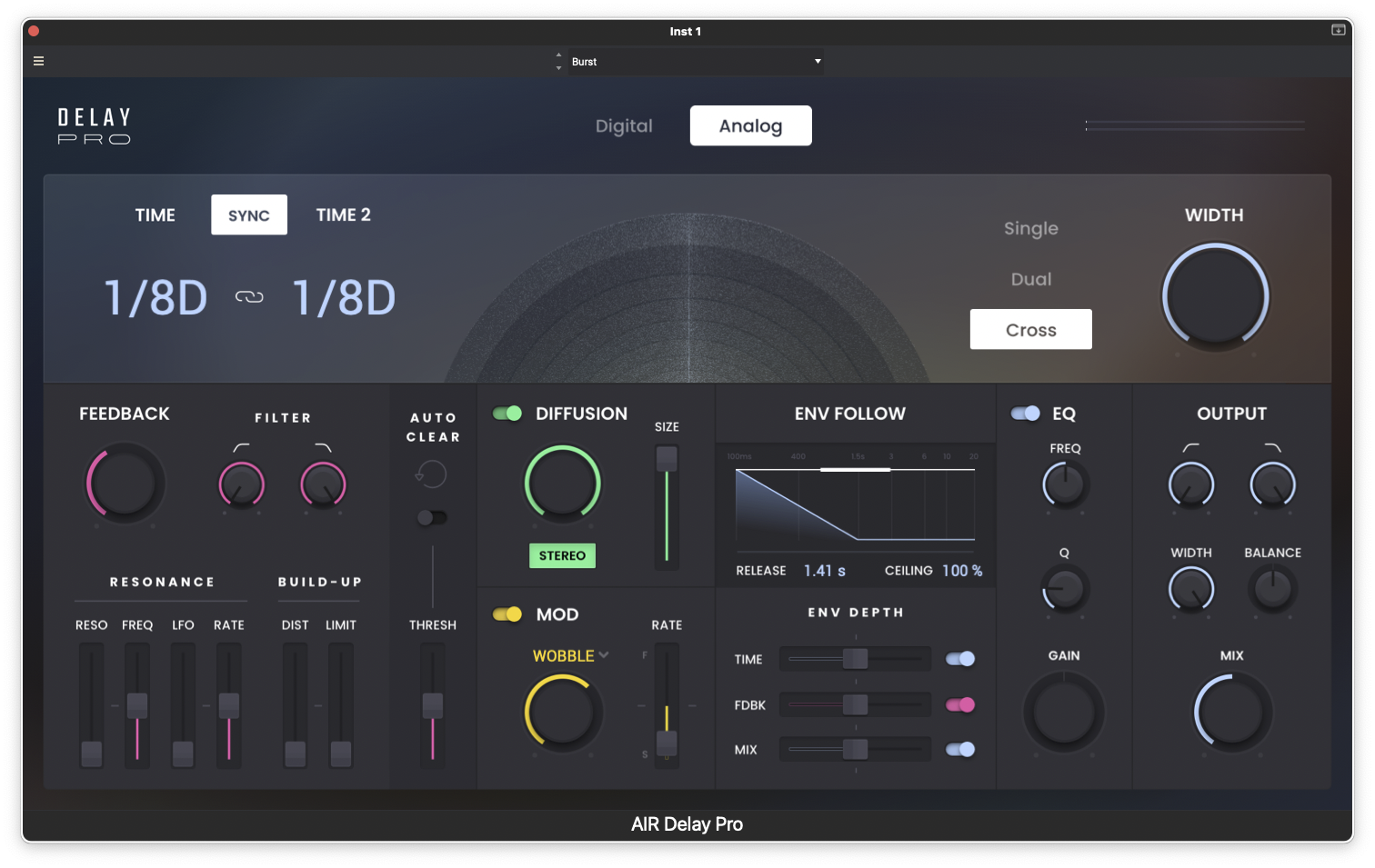The width and height of the screenshot is (1375, 868).
Task: Click the THRESH slider
Action: pos(433,705)
